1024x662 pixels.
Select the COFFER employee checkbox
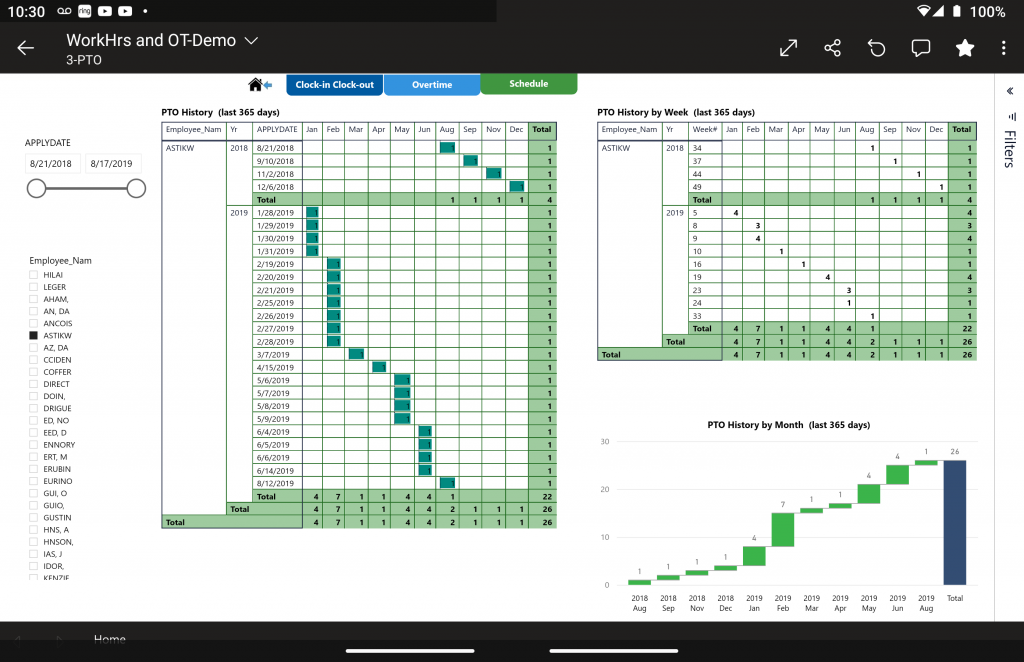pyautogui.click(x=34, y=372)
